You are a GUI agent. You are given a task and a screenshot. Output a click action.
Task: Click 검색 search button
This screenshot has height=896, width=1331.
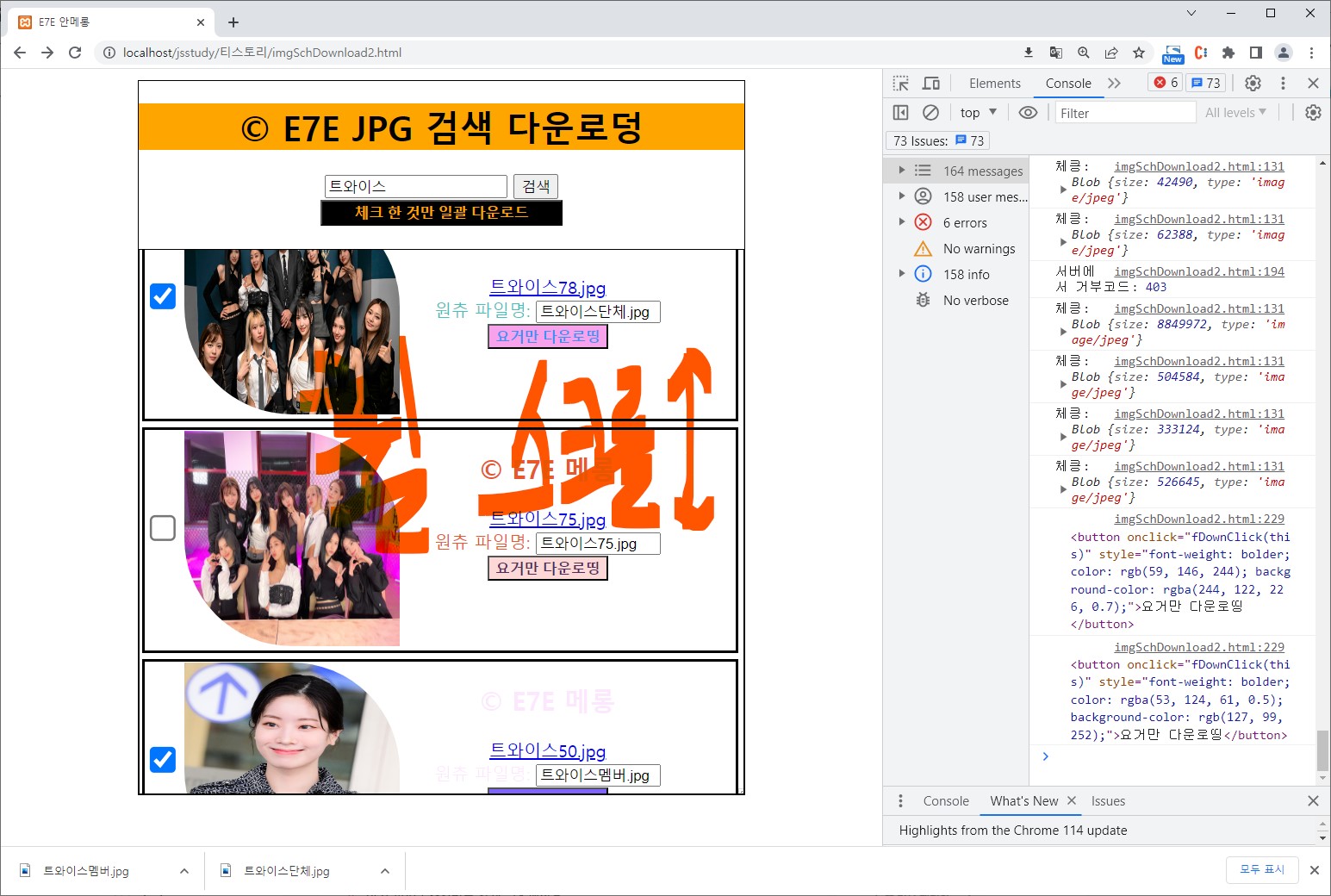coord(536,186)
